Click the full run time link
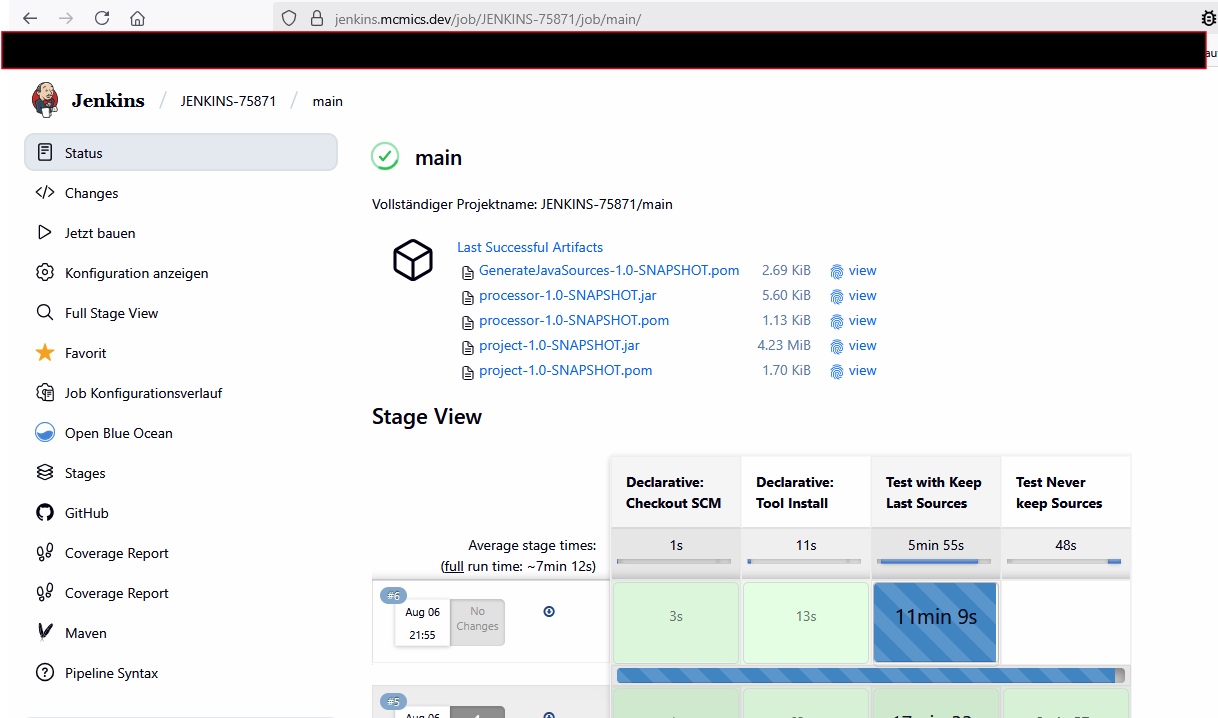The image size is (1218, 718). coord(454,566)
